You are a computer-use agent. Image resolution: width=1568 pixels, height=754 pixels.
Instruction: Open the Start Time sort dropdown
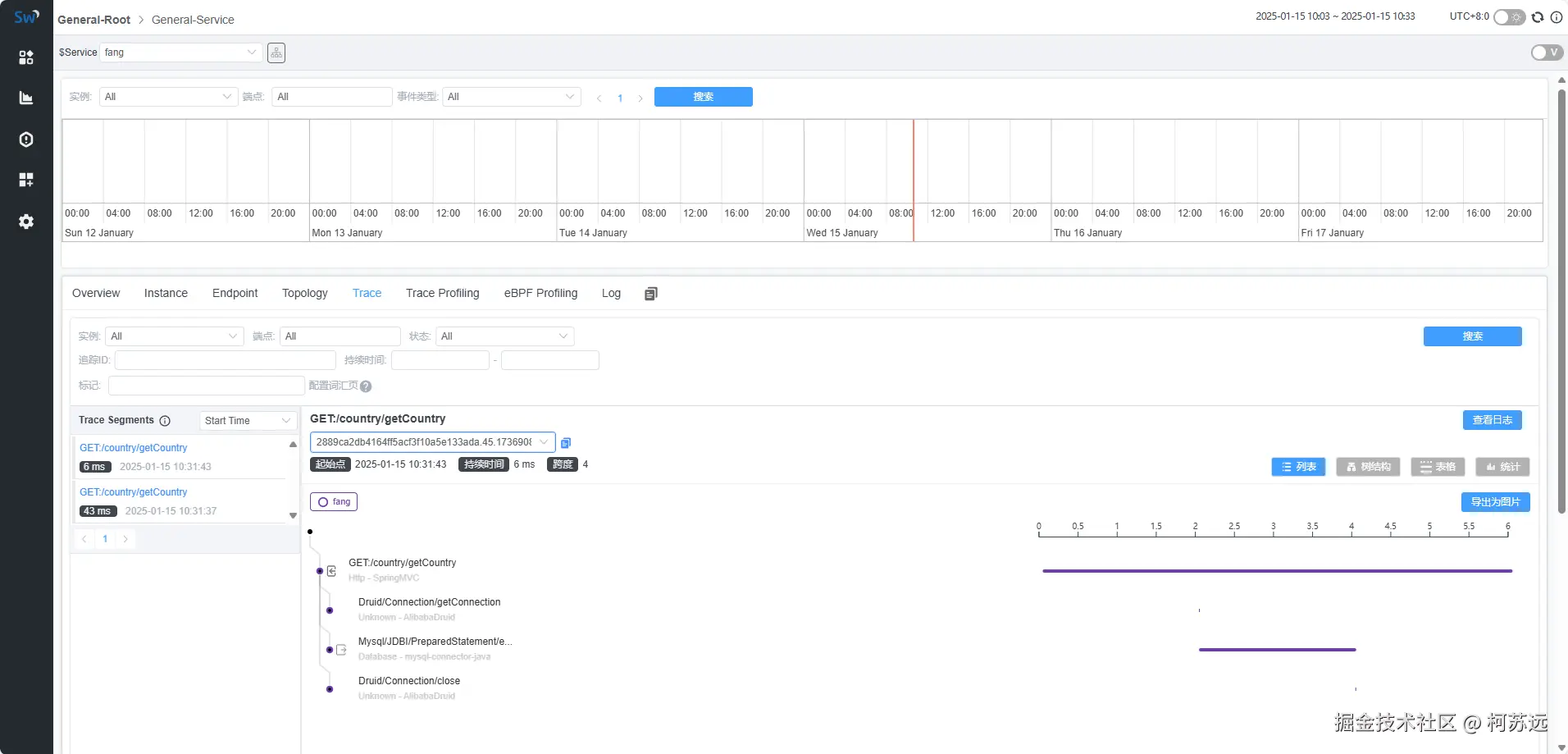(x=248, y=421)
